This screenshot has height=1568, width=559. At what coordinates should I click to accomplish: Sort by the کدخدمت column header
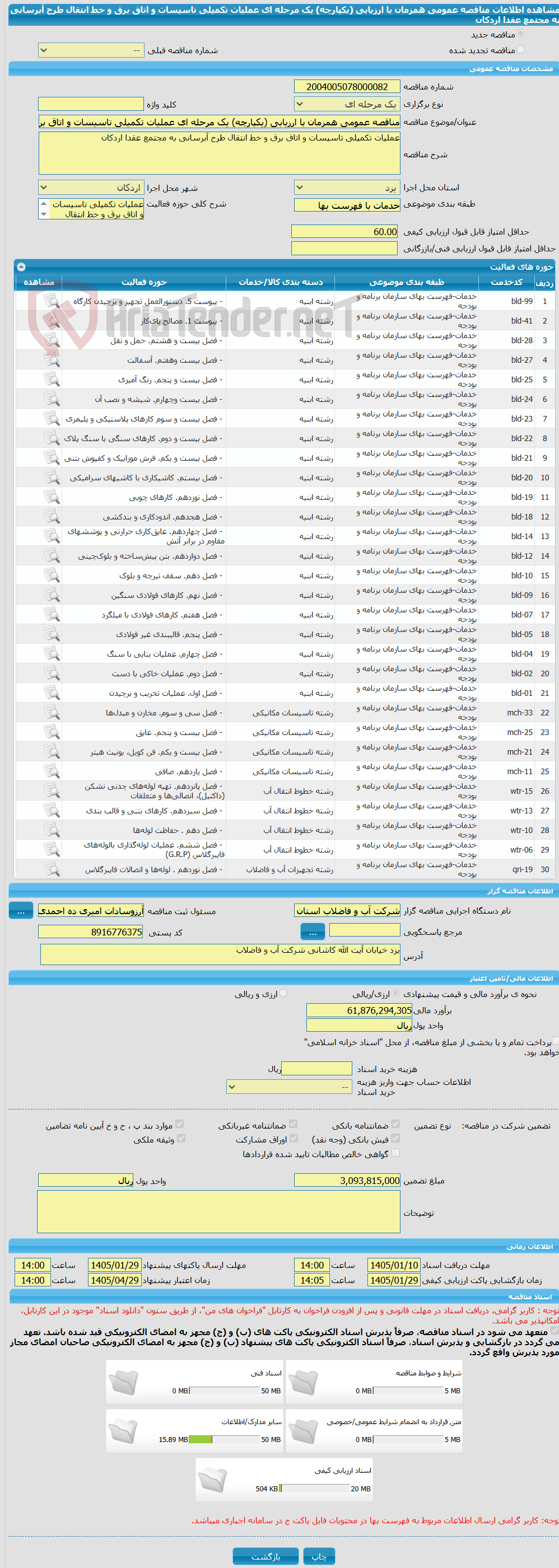(x=506, y=282)
